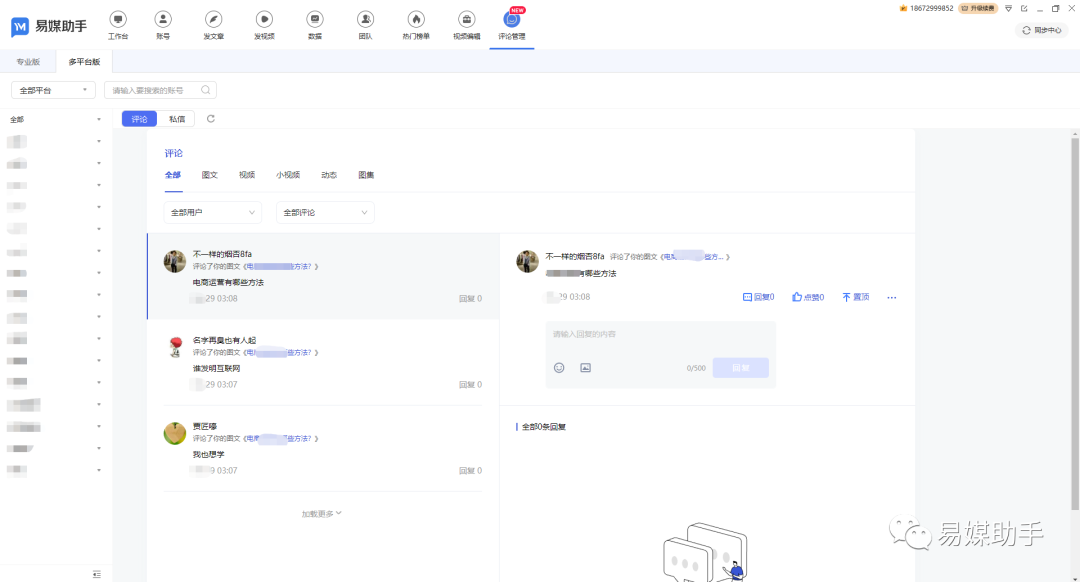Open 发文章 article publishing

point(214,25)
